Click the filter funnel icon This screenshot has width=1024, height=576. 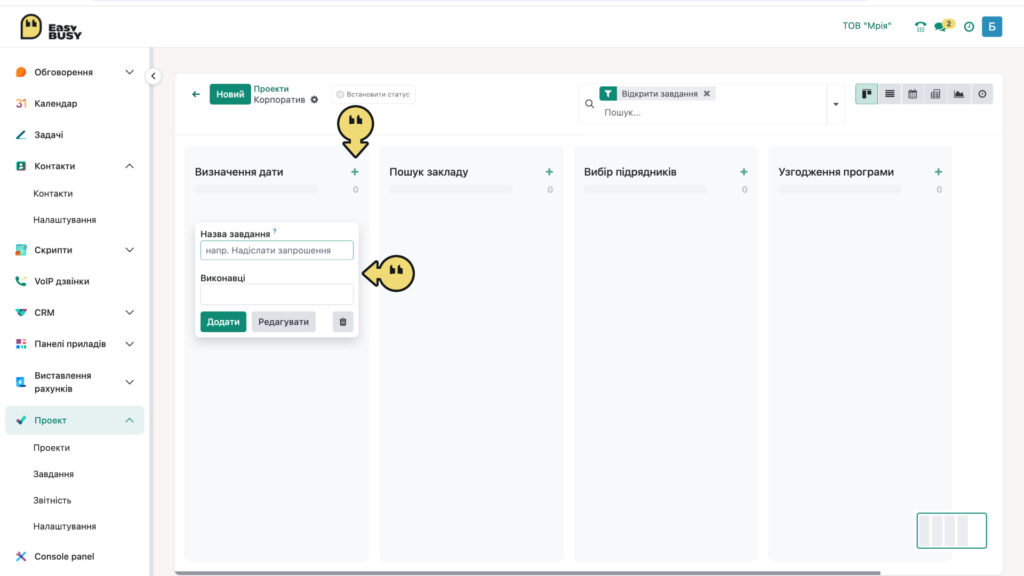[x=608, y=93]
